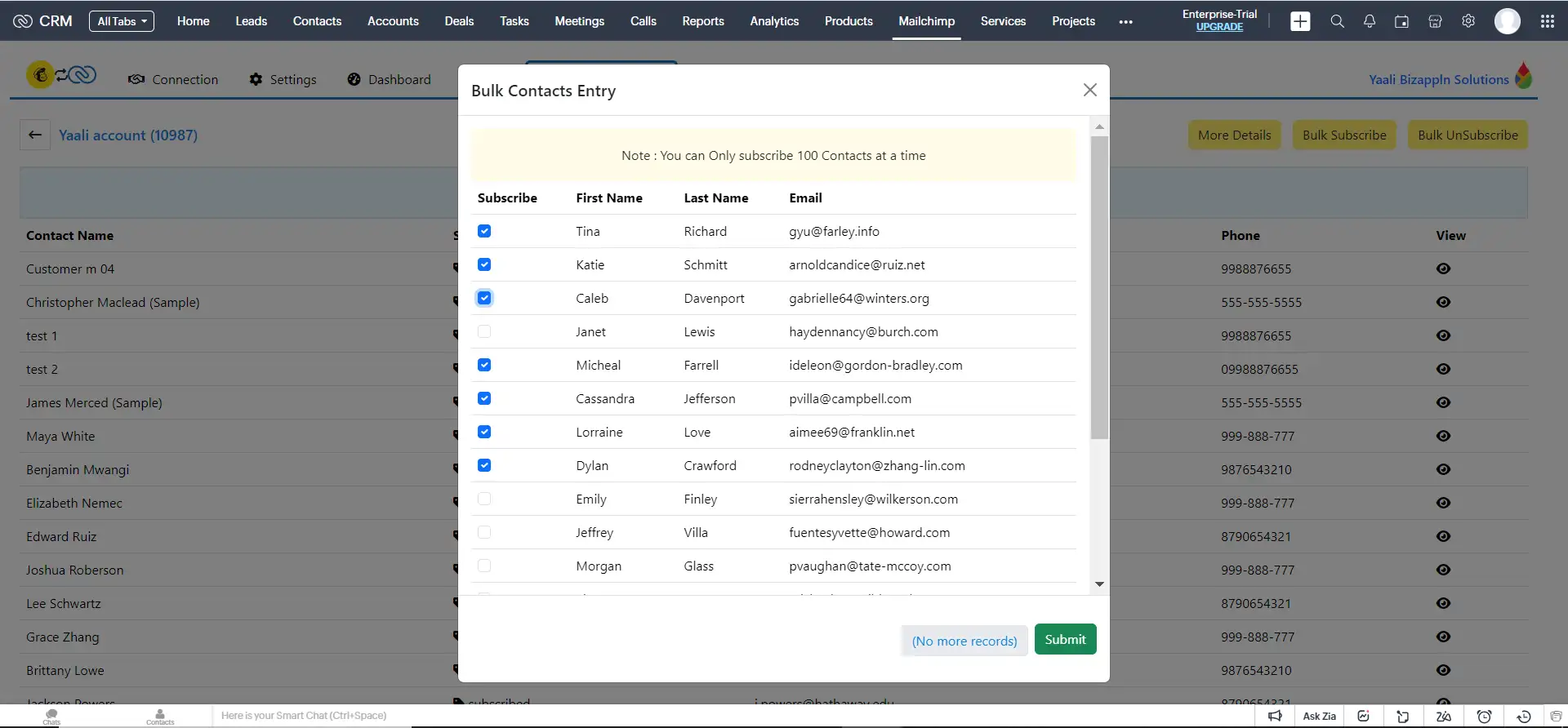
Task: Click the alarm clock reminder icon
Action: pyautogui.click(x=1485, y=717)
